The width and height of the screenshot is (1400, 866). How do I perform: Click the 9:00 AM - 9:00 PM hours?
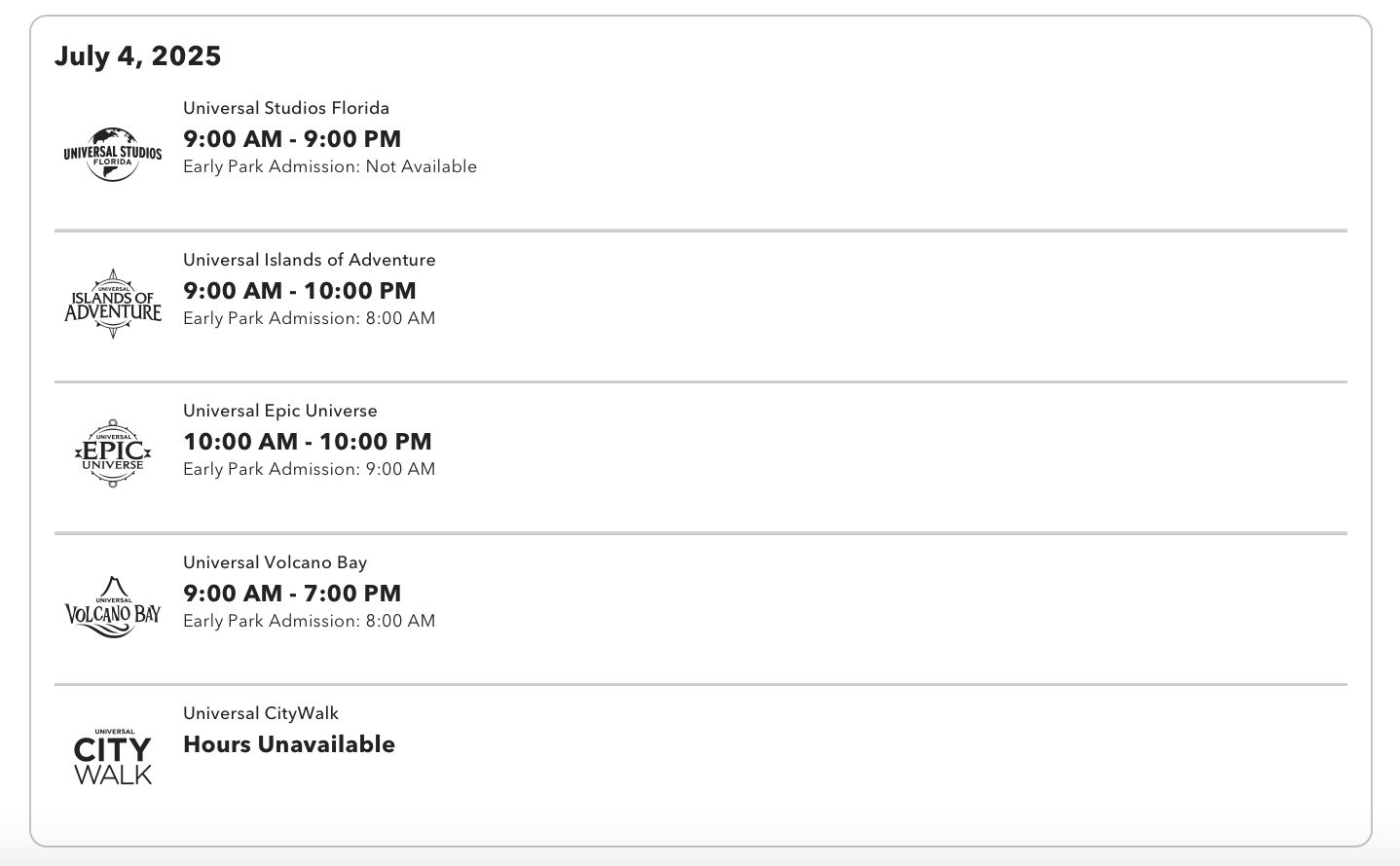click(x=292, y=139)
